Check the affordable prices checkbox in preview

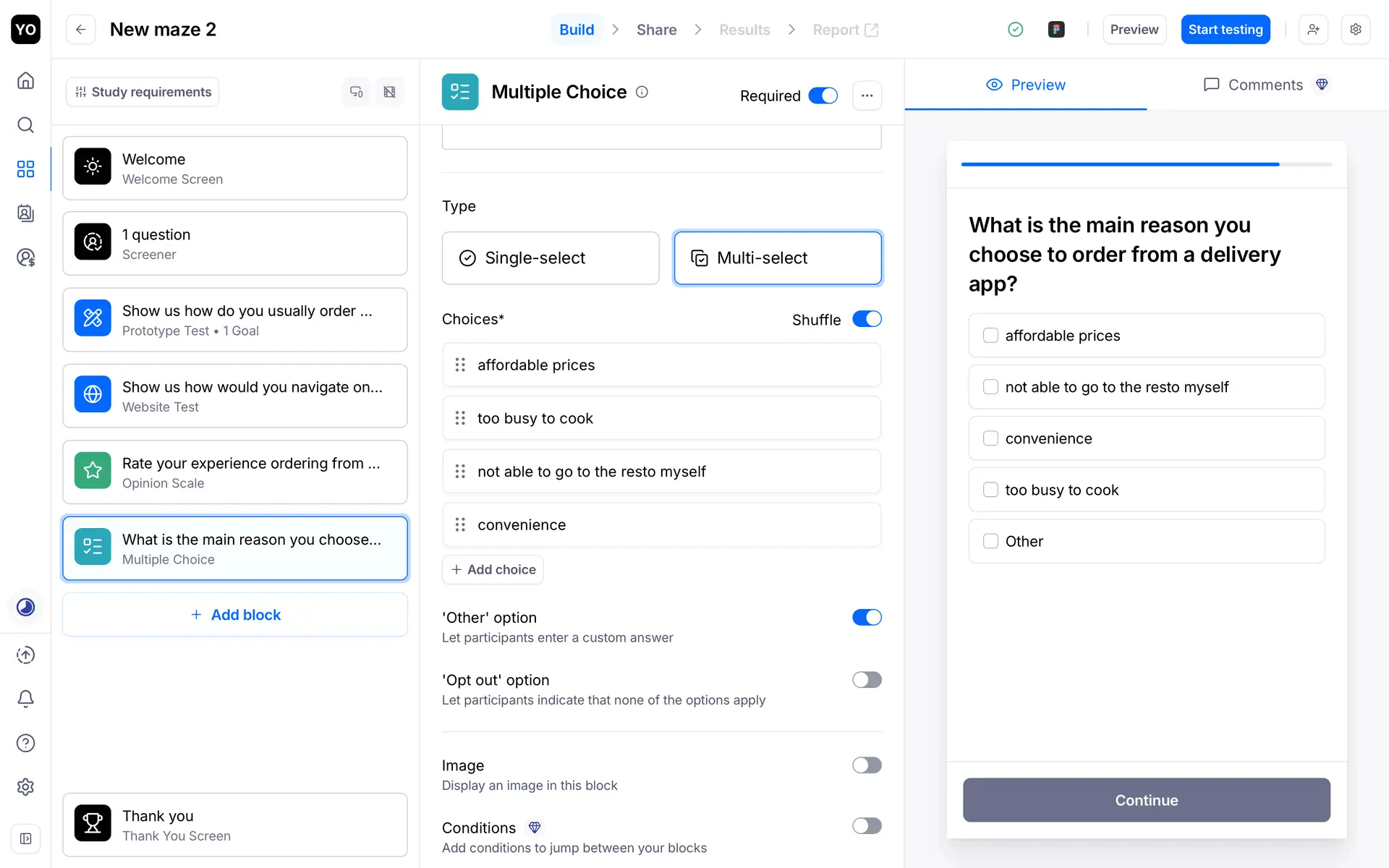click(x=990, y=336)
